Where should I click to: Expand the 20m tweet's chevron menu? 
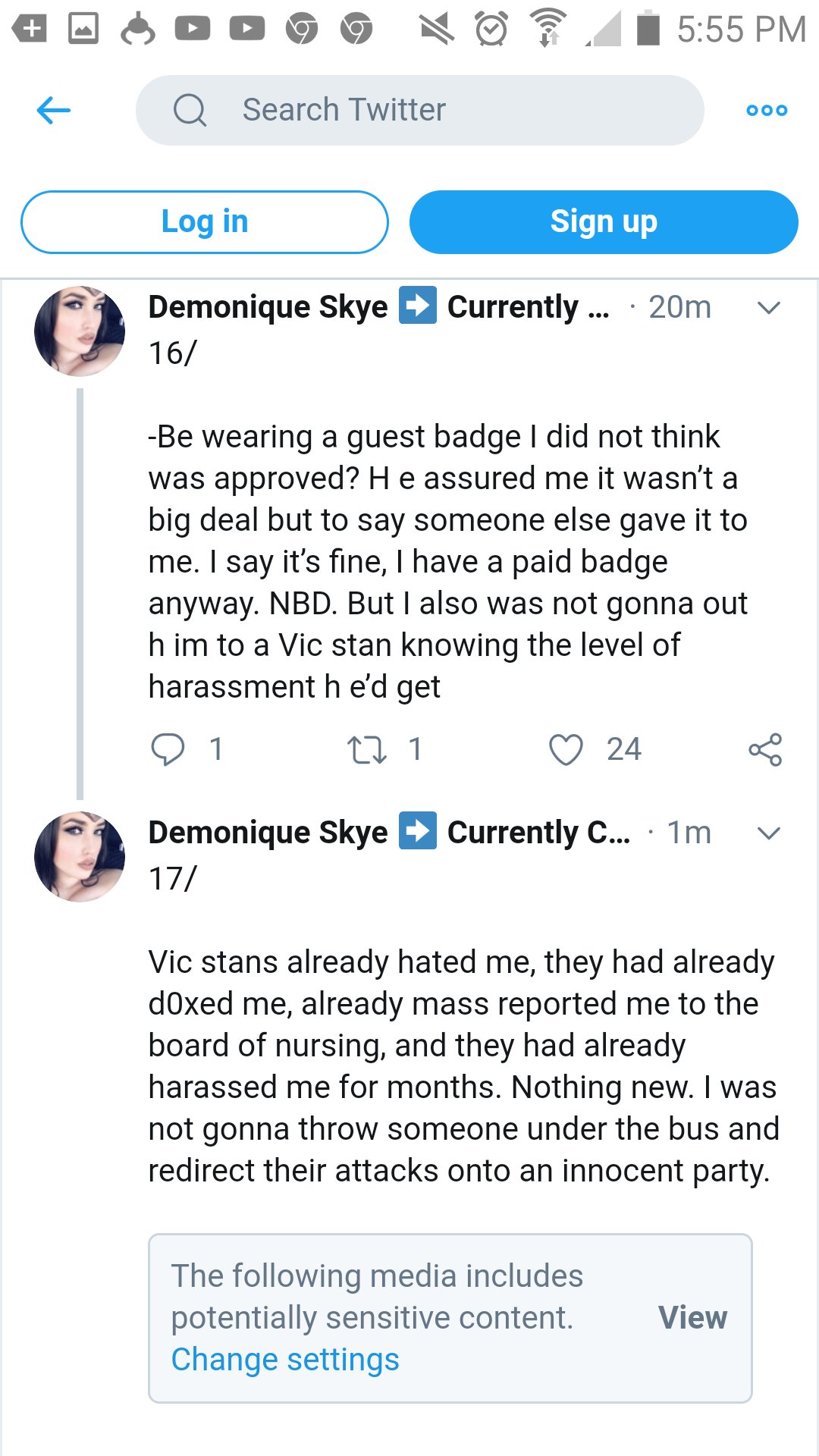[769, 307]
